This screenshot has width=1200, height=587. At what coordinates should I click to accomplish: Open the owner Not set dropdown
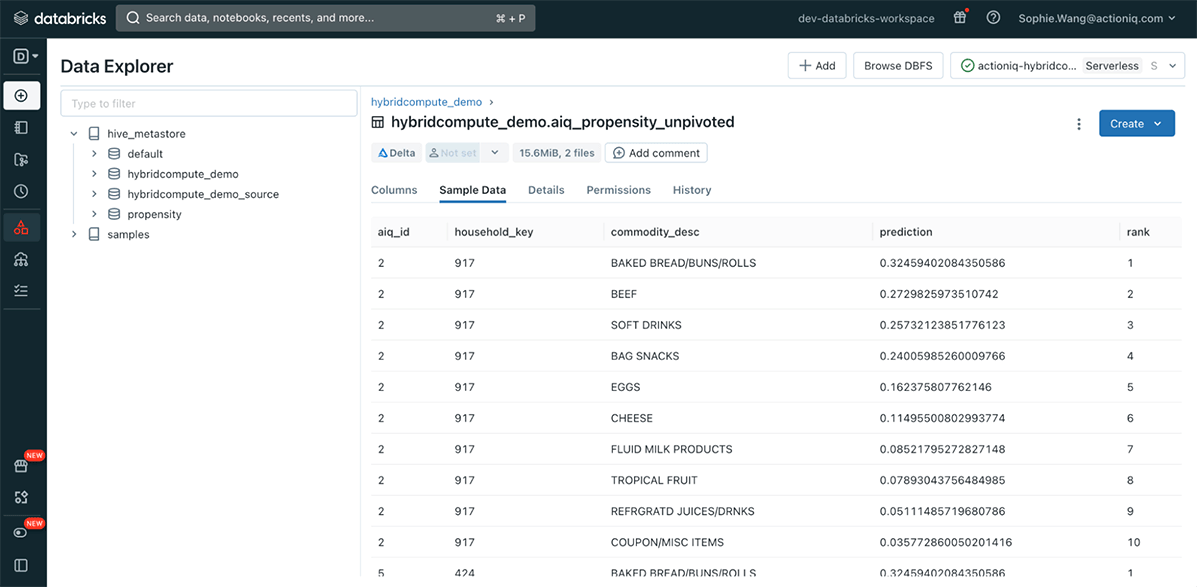click(494, 153)
